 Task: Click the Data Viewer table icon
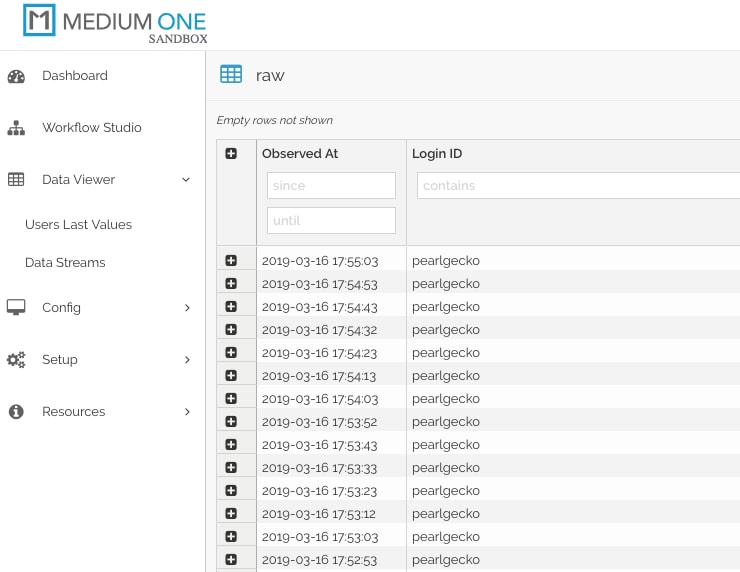pos(16,180)
